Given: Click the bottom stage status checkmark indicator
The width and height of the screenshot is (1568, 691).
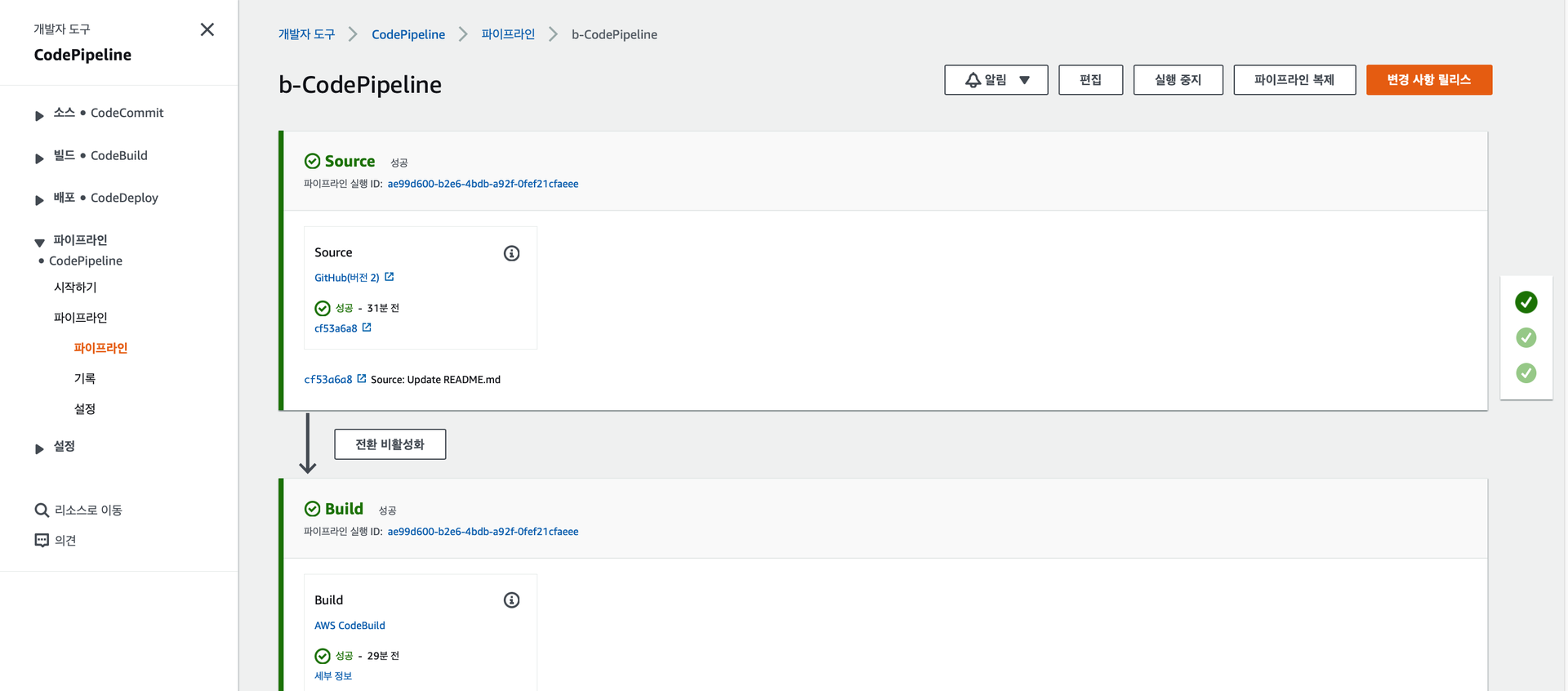Looking at the screenshot, I should pyautogui.click(x=1526, y=373).
